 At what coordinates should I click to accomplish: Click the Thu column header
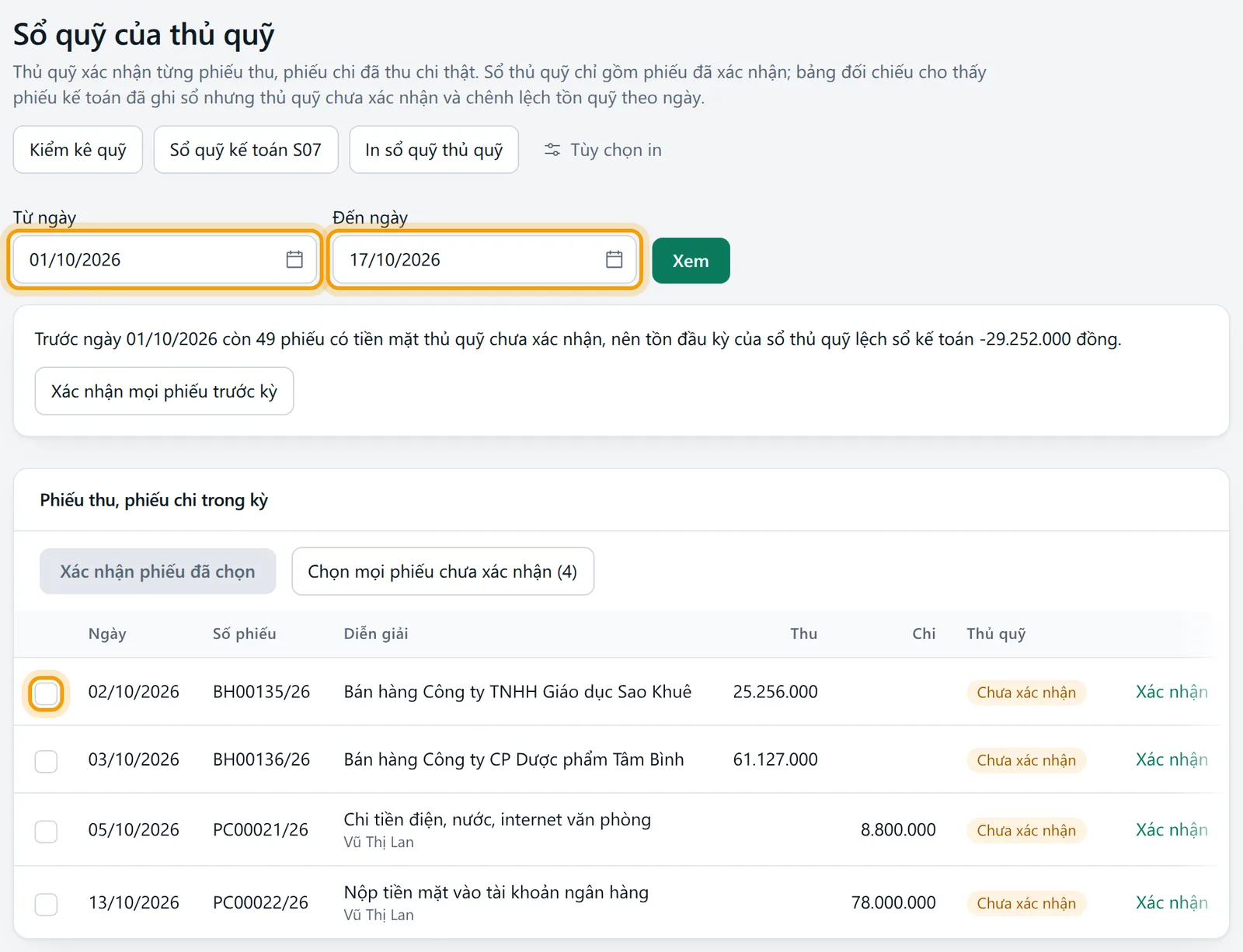[804, 634]
